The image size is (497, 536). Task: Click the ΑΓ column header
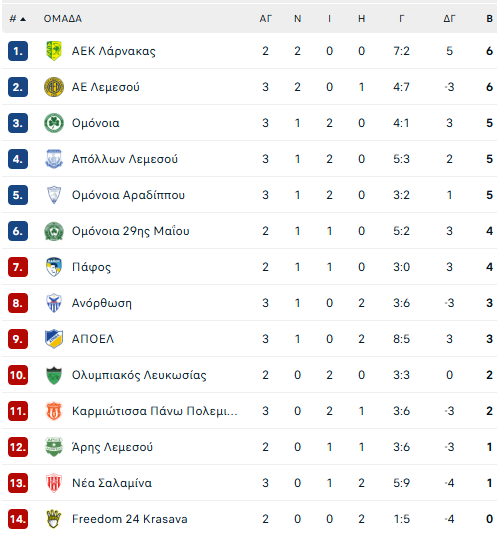click(266, 18)
